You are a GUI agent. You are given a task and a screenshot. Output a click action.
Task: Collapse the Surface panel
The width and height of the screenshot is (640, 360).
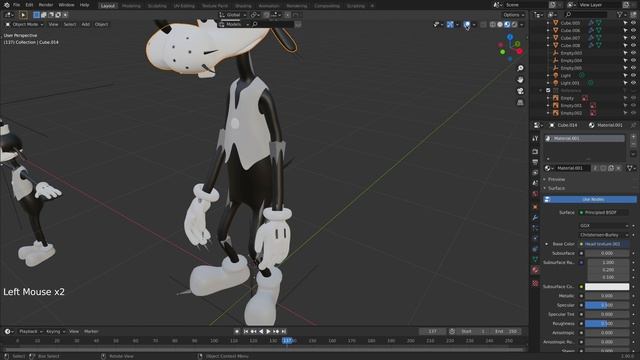tap(556, 188)
